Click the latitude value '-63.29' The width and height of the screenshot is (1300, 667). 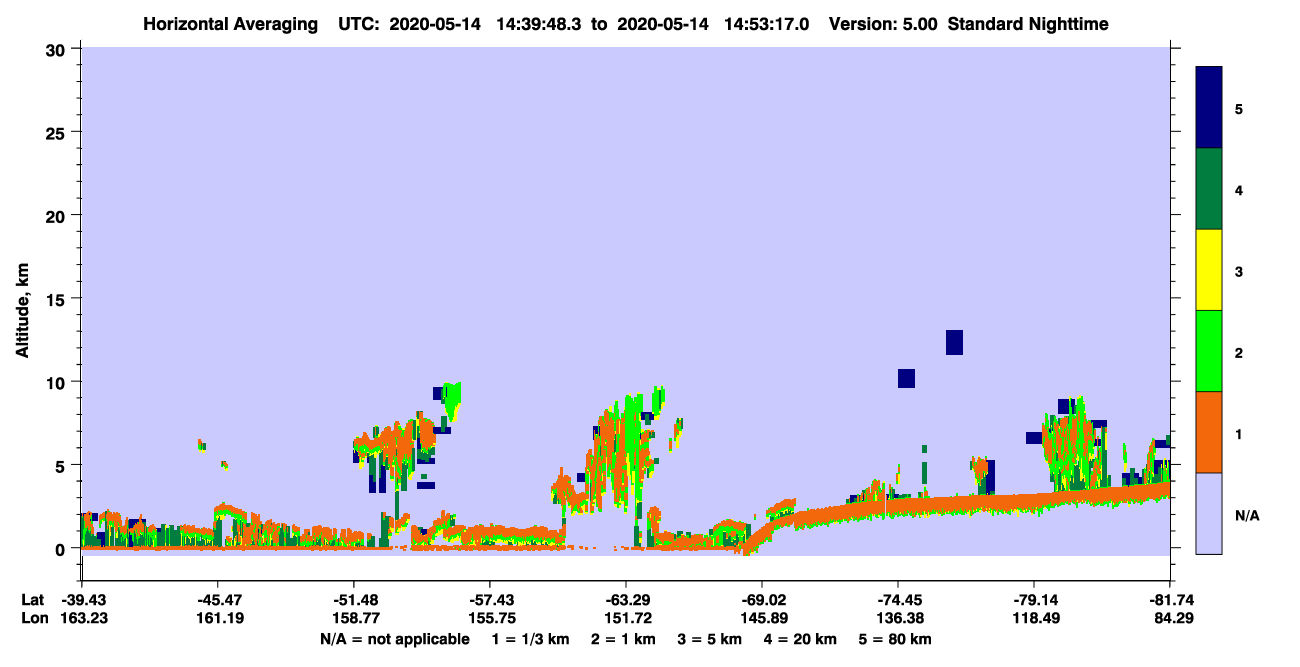pos(625,600)
